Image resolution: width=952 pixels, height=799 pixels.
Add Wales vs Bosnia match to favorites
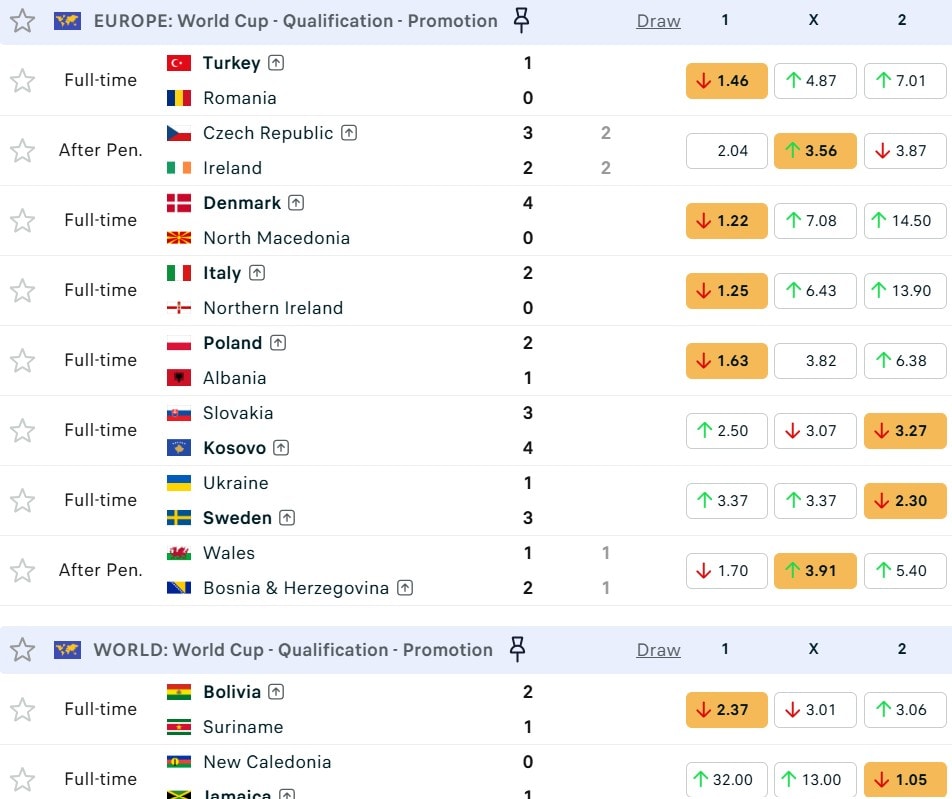tap(22, 571)
